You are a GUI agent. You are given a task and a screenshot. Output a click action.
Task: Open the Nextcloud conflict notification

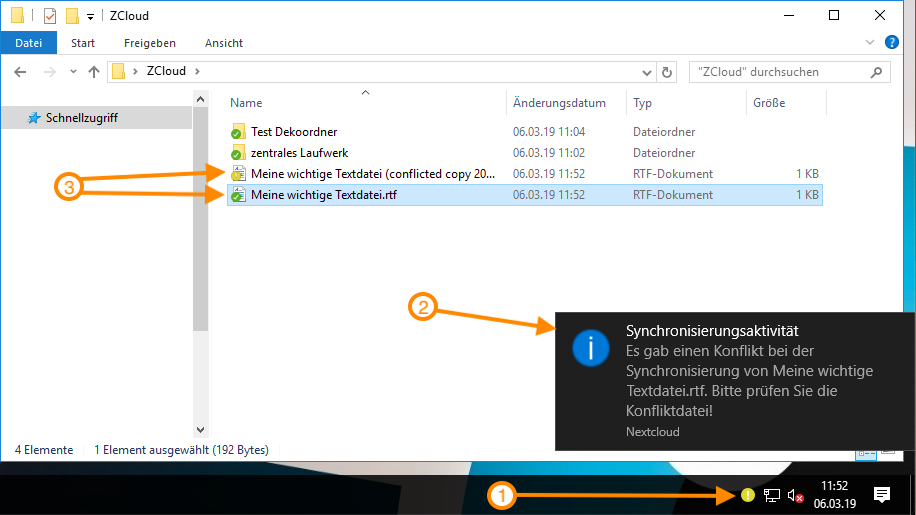[734, 381]
